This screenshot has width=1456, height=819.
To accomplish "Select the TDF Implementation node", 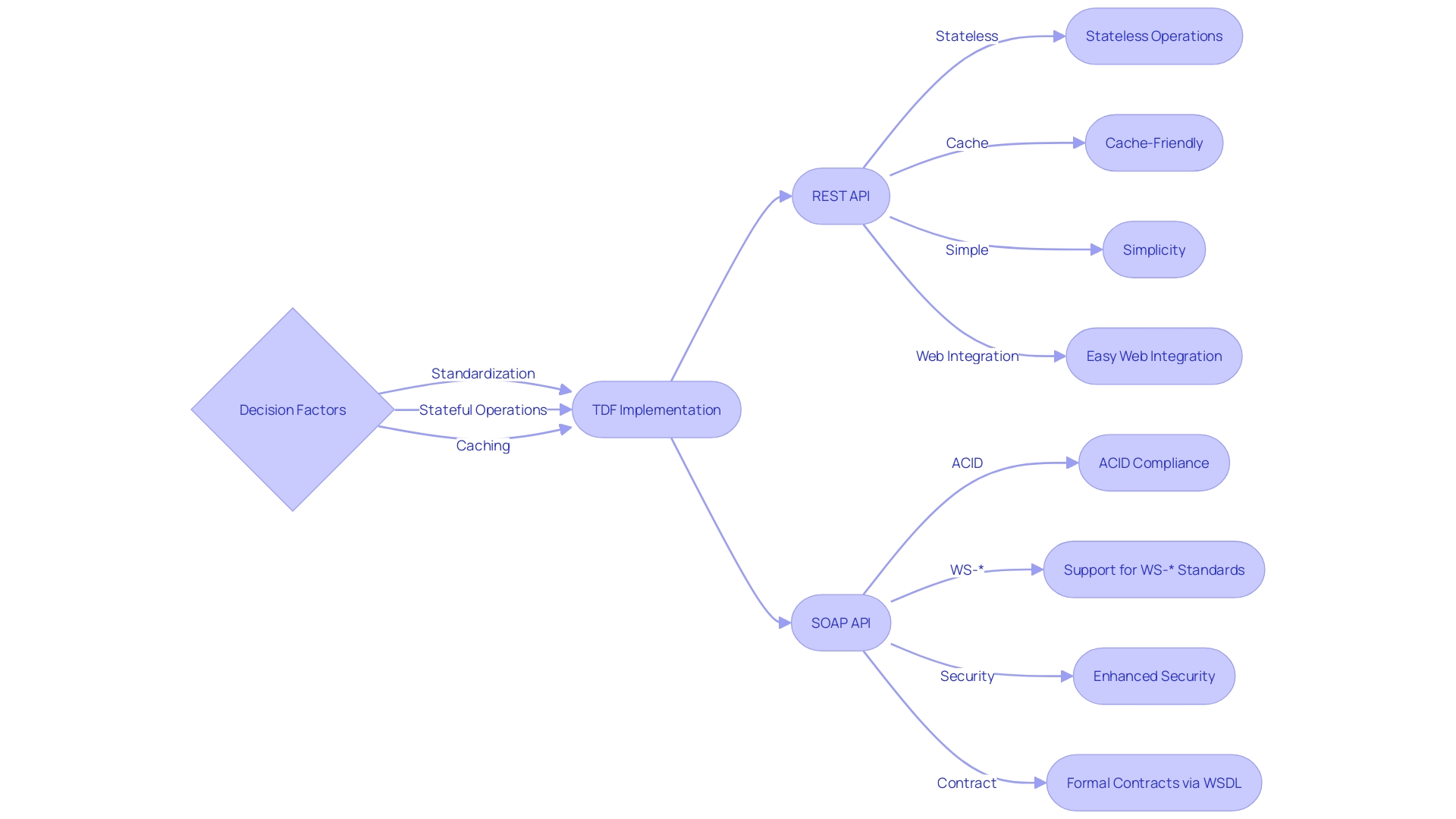I will pos(656,409).
